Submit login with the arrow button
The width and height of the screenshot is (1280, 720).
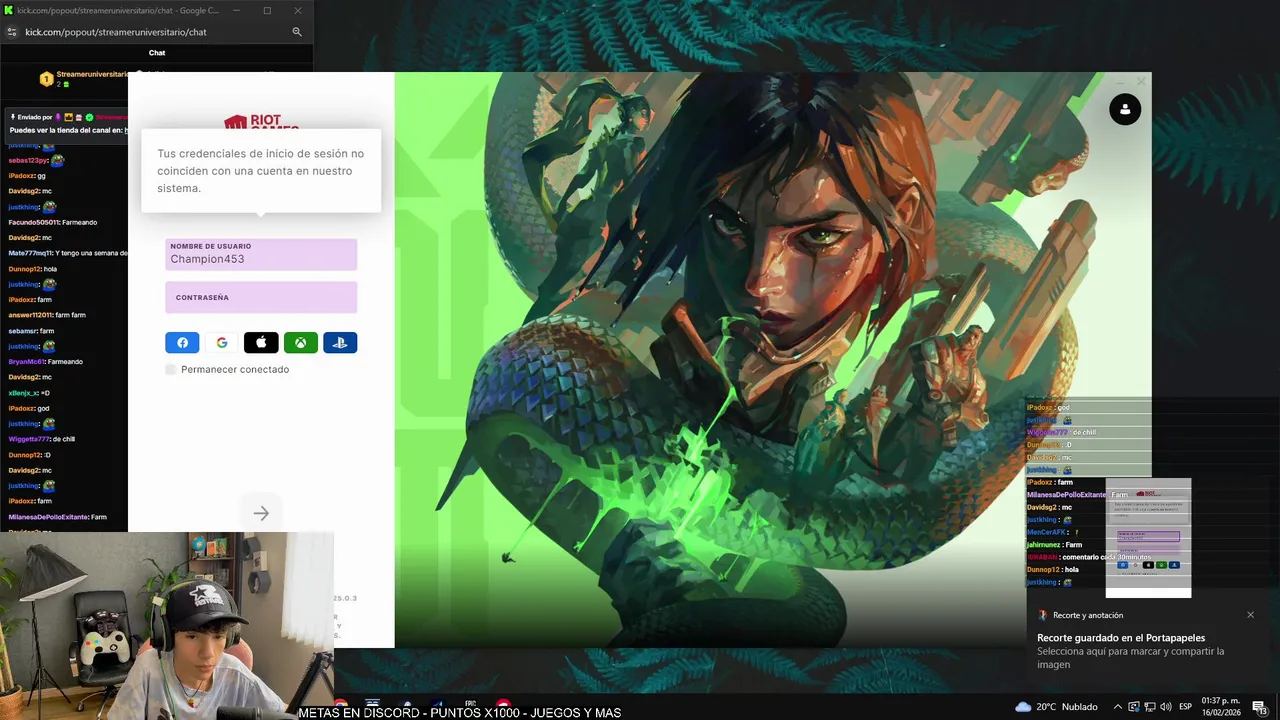261,513
